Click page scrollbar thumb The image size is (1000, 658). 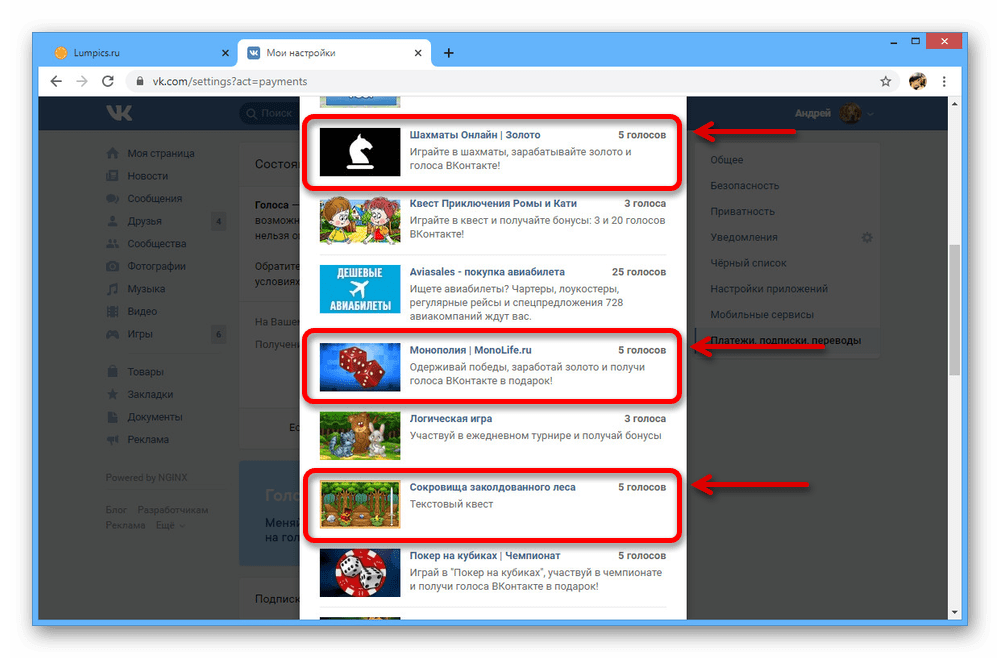pos(954,310)
